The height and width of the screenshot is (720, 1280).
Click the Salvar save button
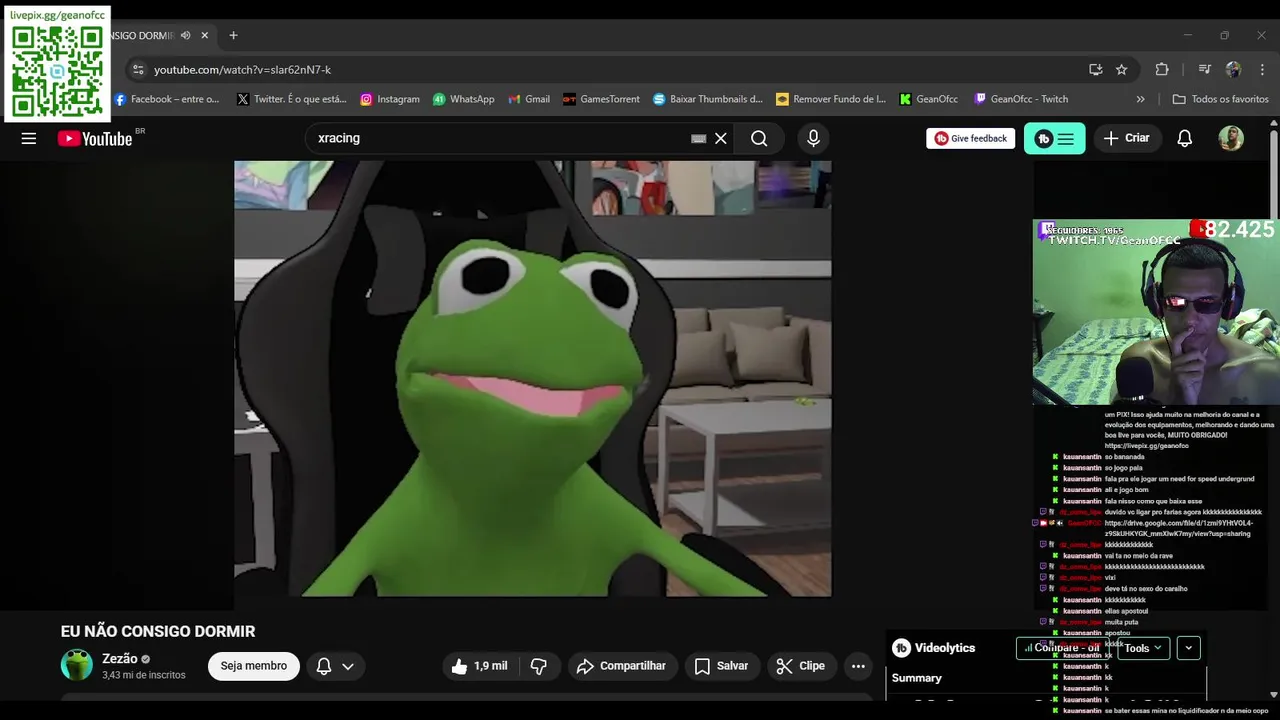click(x=721, y=666)
